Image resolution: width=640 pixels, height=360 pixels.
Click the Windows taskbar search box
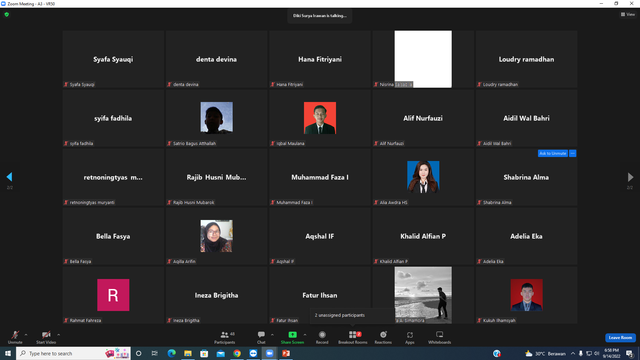point(73,353)
